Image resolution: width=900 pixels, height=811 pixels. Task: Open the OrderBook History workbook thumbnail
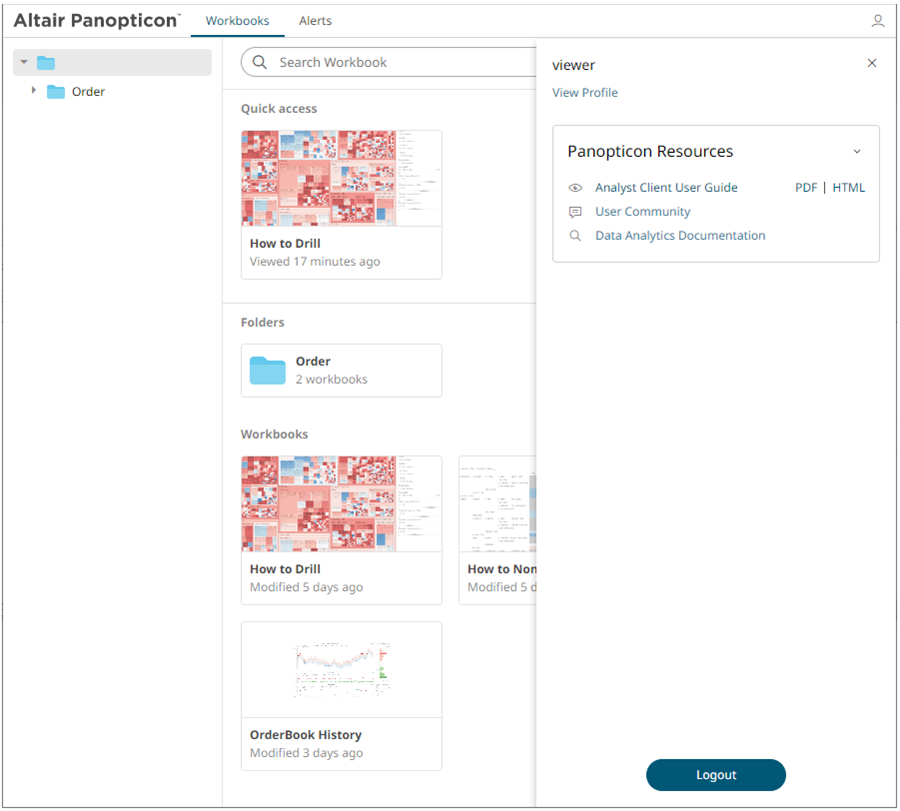341,669
